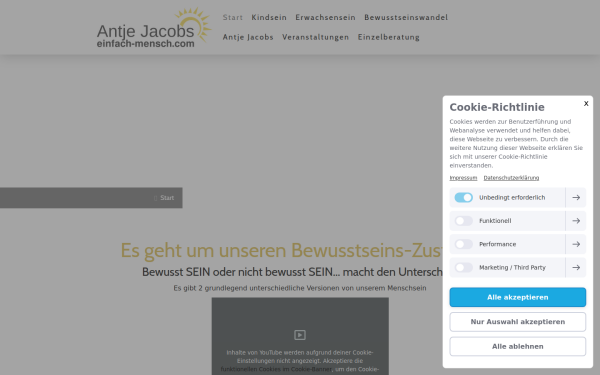Image resolution: width=600 pixels, height=375 pixels.
Task: Click the 'Performance' label text
Action: point(497,244)
